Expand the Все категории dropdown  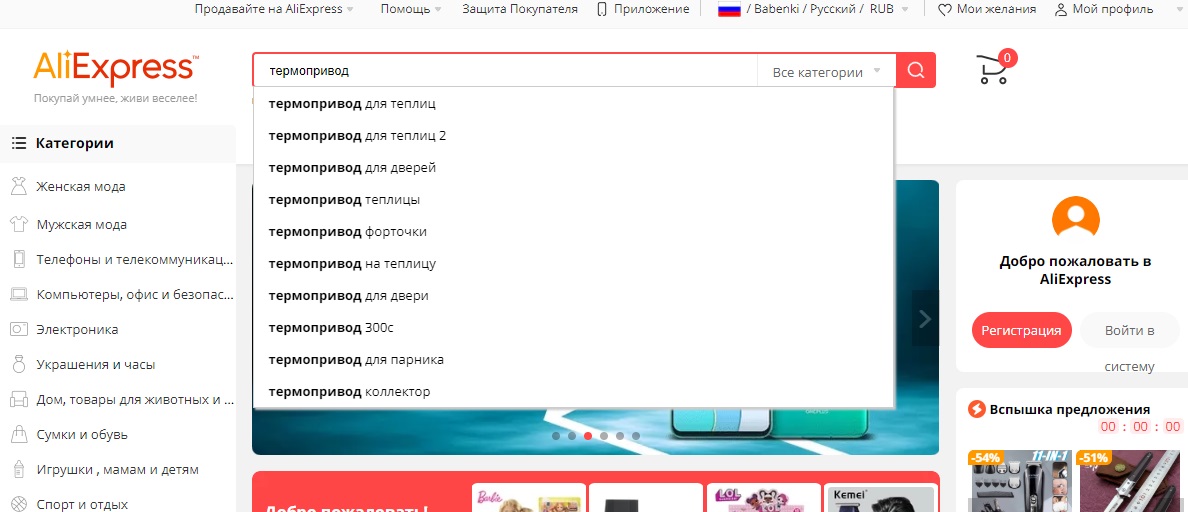tap(826, 72)
